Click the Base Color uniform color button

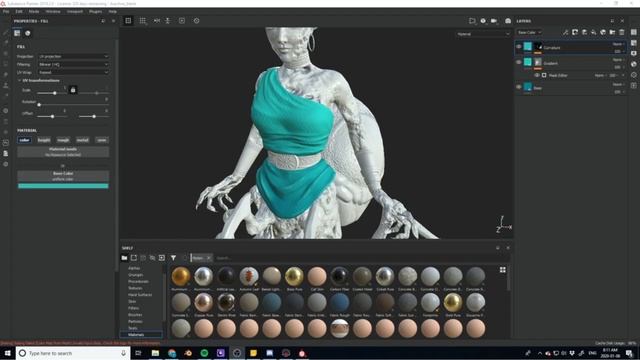click(x=63, y=176)
